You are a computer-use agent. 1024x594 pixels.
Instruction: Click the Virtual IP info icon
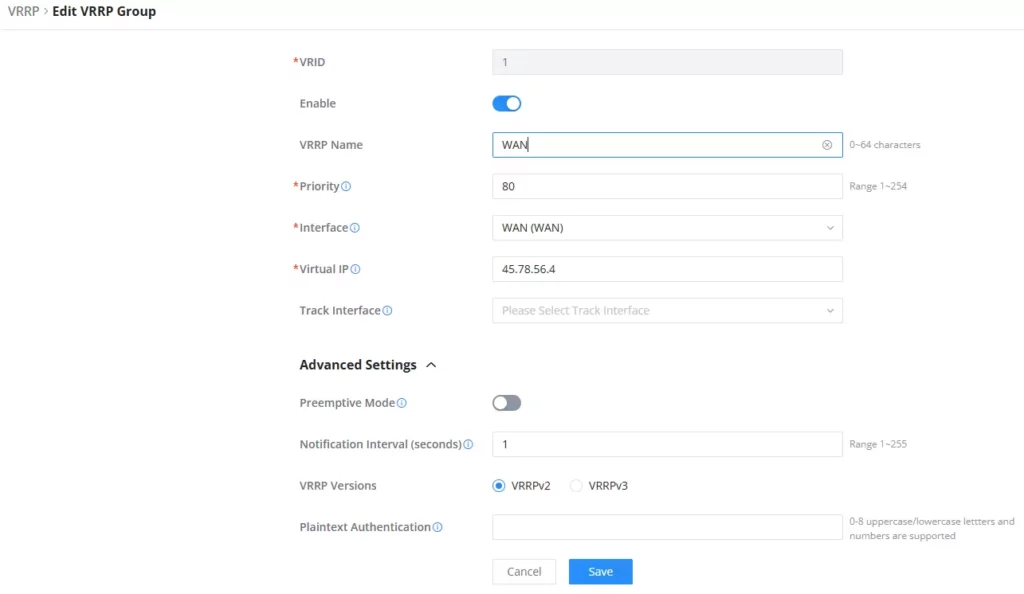355,269
